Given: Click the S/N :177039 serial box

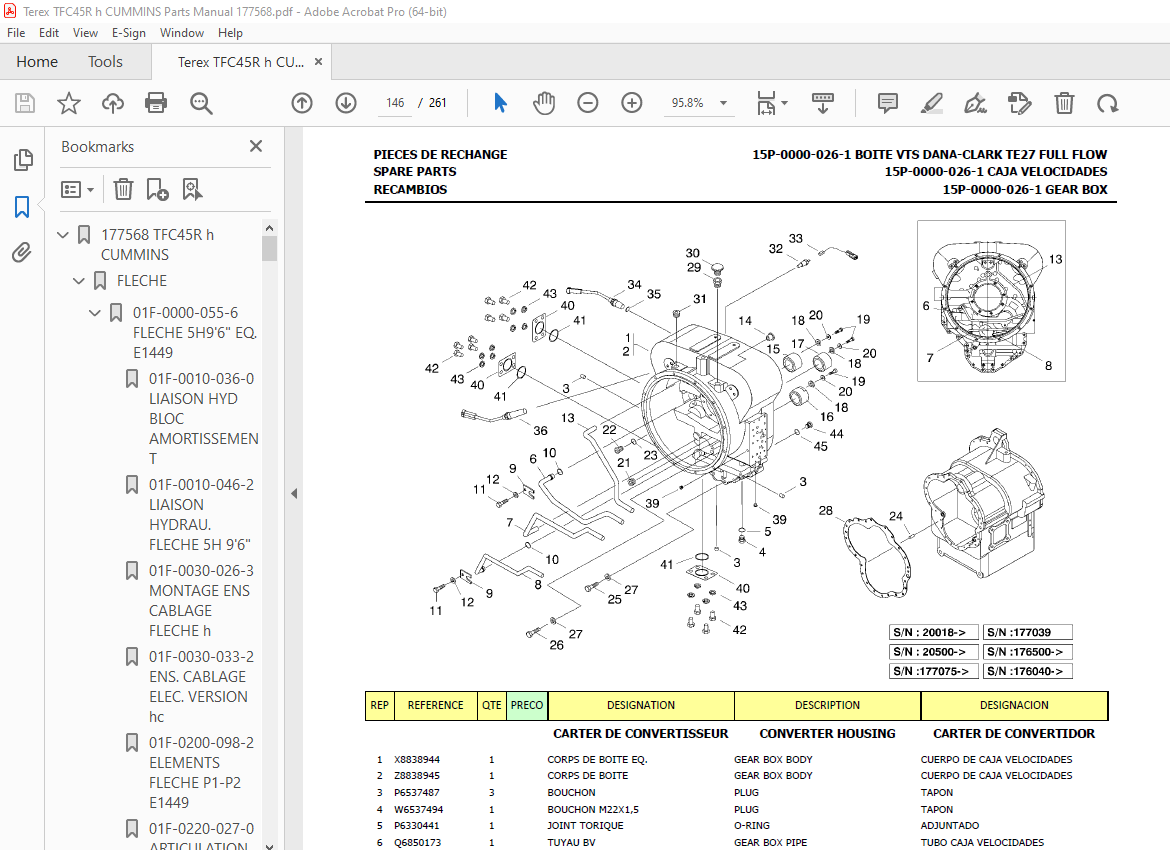Looking at the screenshot, I should (x=1027, y=632).
